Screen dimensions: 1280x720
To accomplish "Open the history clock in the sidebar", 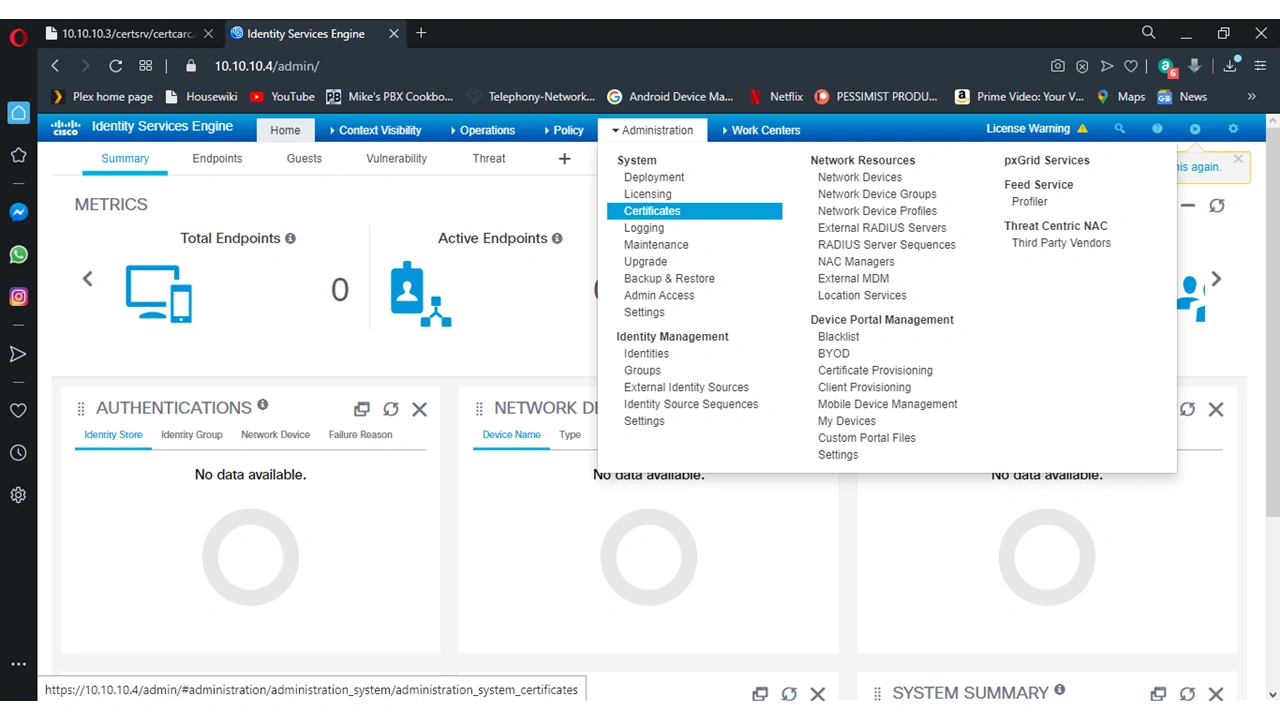I will (x=18, y=453).
